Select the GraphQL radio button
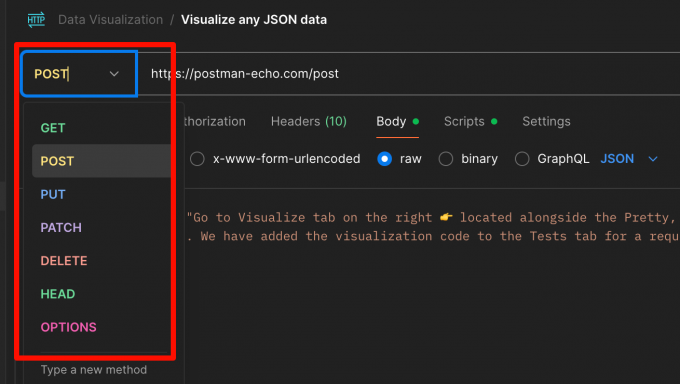 click(522, 159)
